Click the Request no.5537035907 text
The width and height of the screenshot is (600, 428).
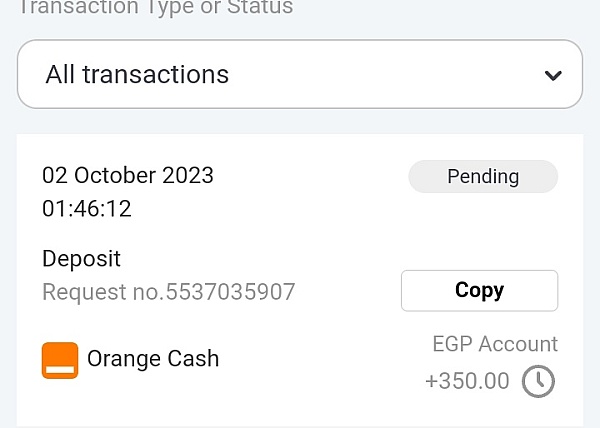coord(169,292)
